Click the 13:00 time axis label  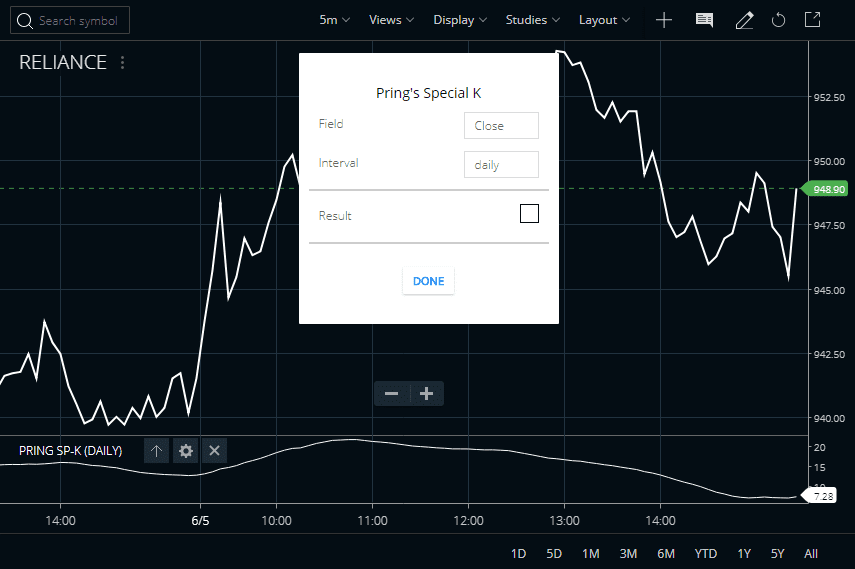click(x=564, y=521)
